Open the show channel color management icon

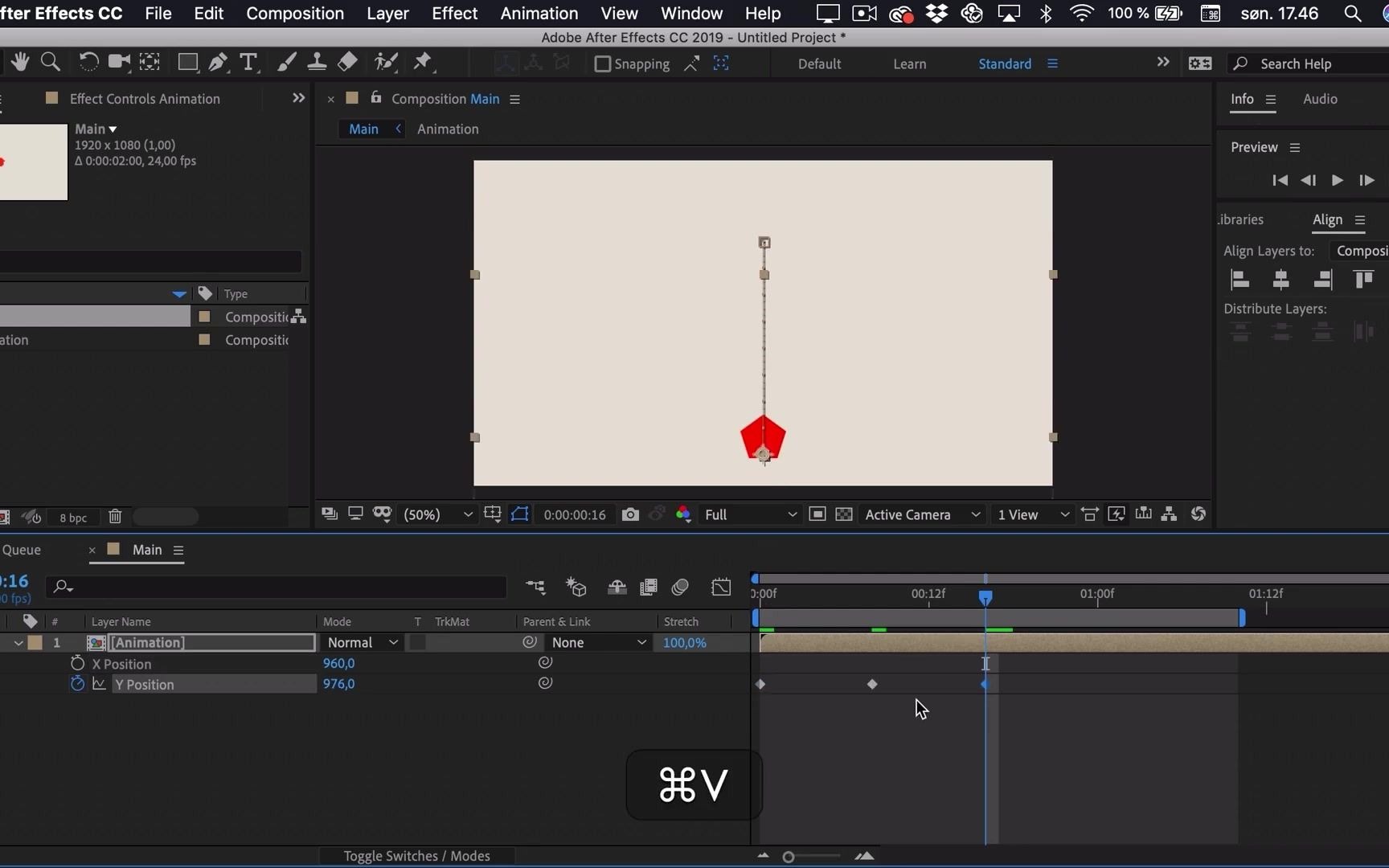pos(683,514)
